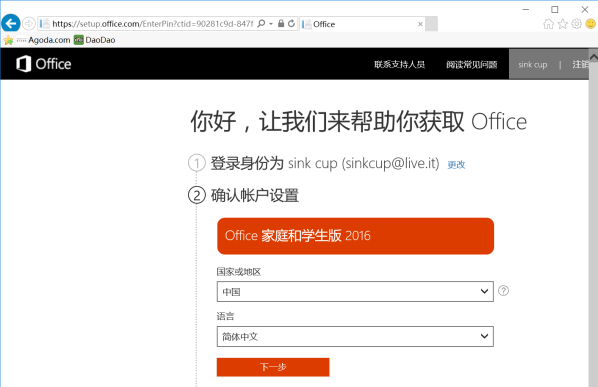
Task: Click the 下一步 button
Action: [273, 367]
